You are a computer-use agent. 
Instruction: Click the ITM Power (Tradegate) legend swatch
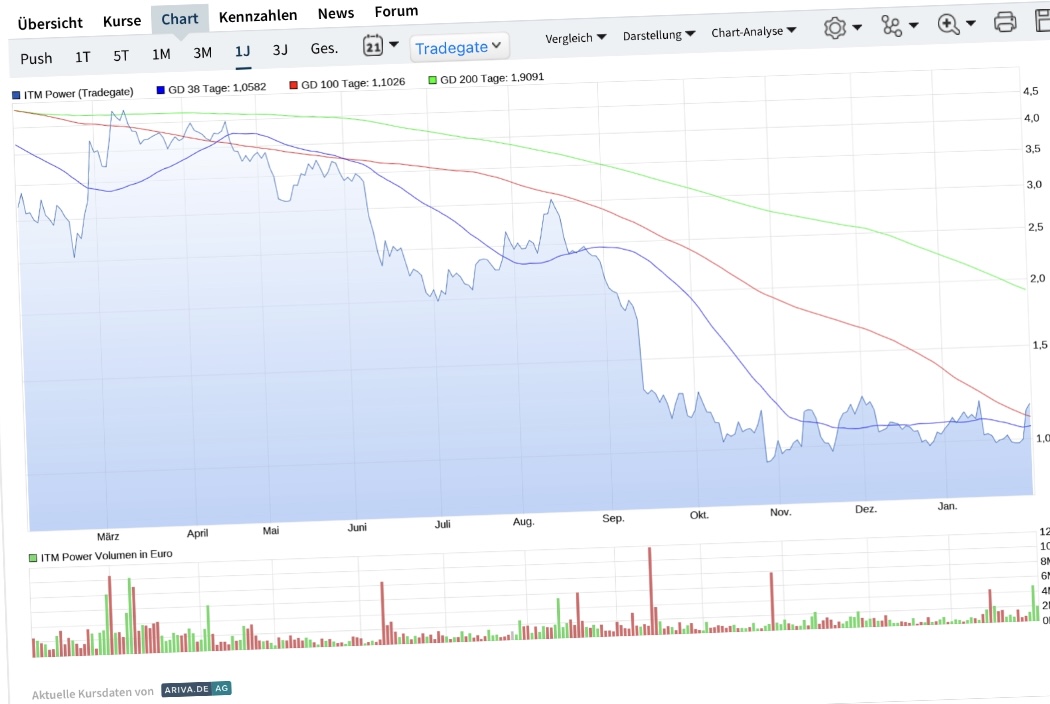tap(16, 95)
